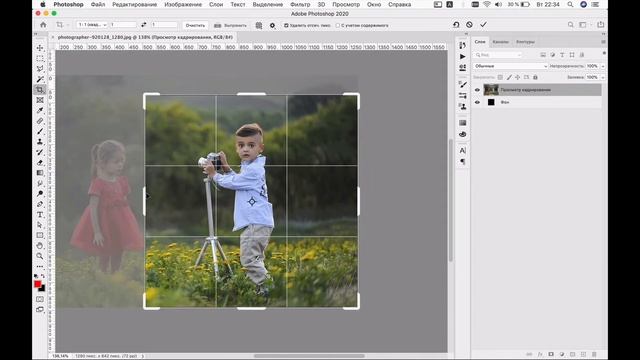The width and height of the screenshot is (640, 360).
Task: Select the Pen tool
Action: coord(40,204)
